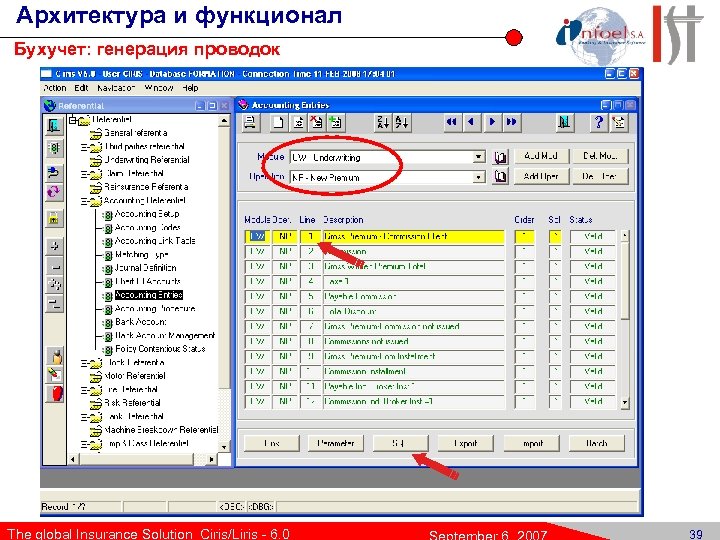Click the add record icon with green plus

point(336,123)
